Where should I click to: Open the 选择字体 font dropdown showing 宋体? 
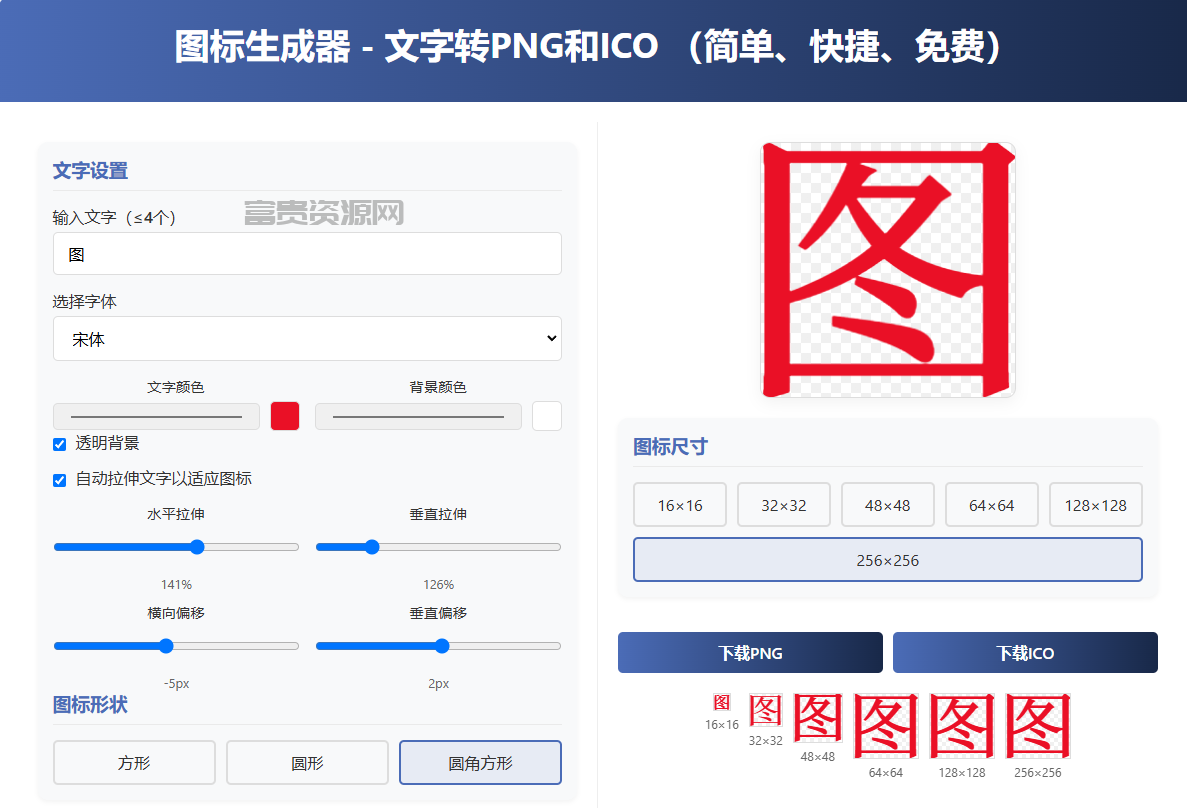307,338
